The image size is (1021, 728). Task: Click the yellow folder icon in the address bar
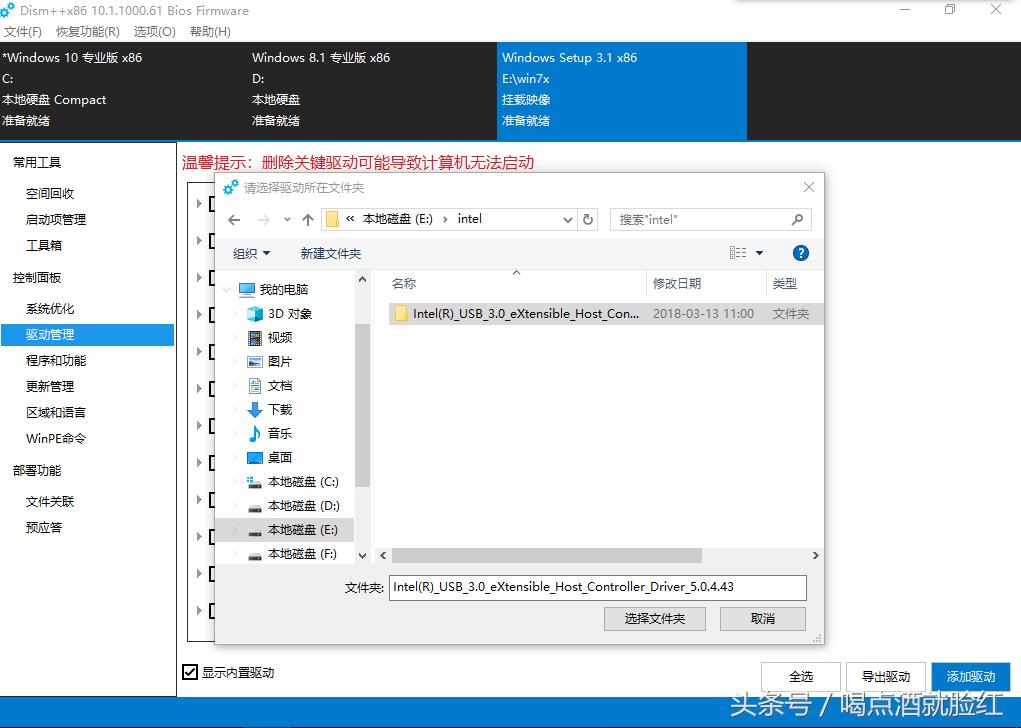coord(333,219)
